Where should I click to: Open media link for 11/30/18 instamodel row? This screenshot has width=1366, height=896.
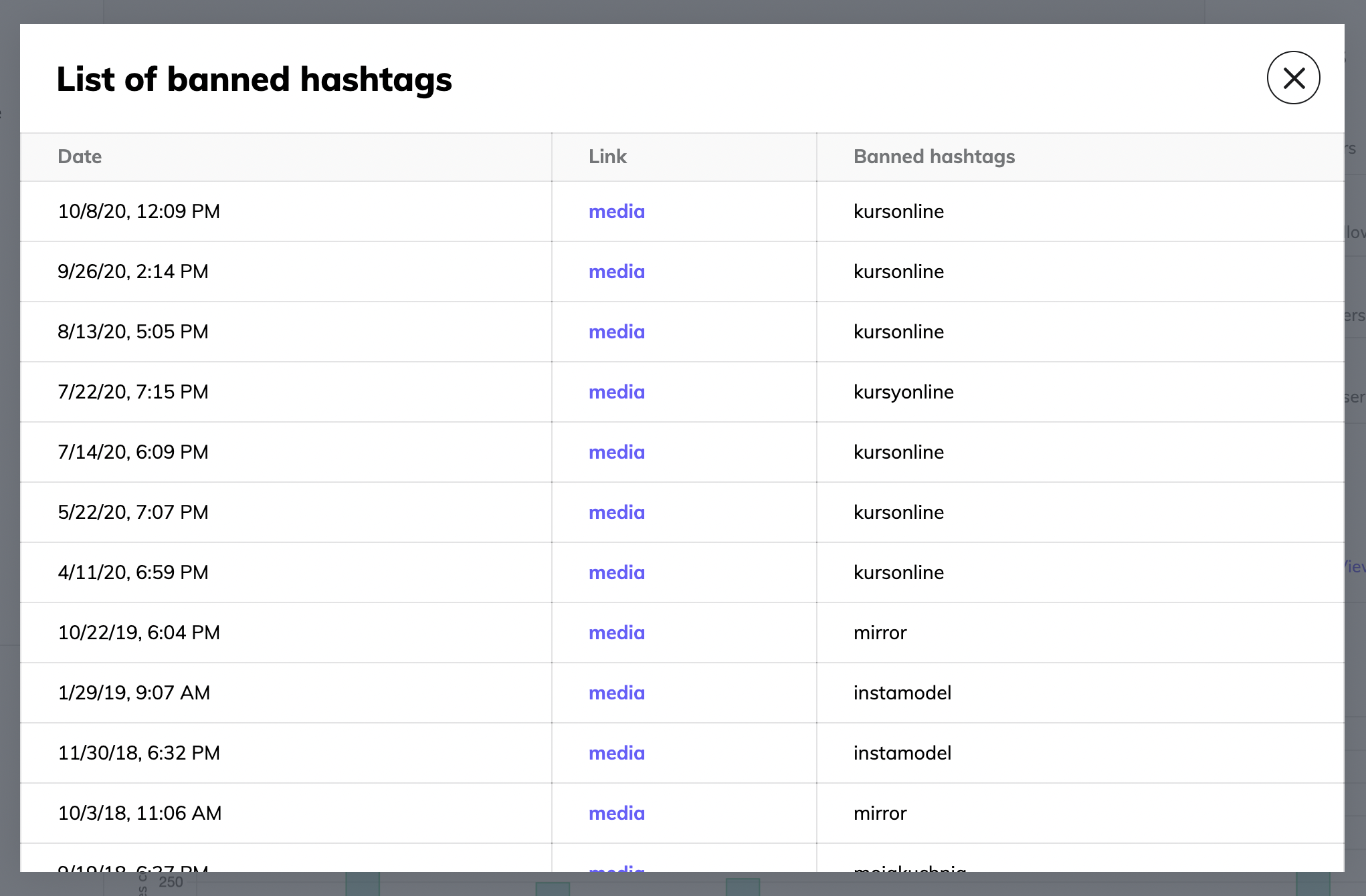coord(616,753)
